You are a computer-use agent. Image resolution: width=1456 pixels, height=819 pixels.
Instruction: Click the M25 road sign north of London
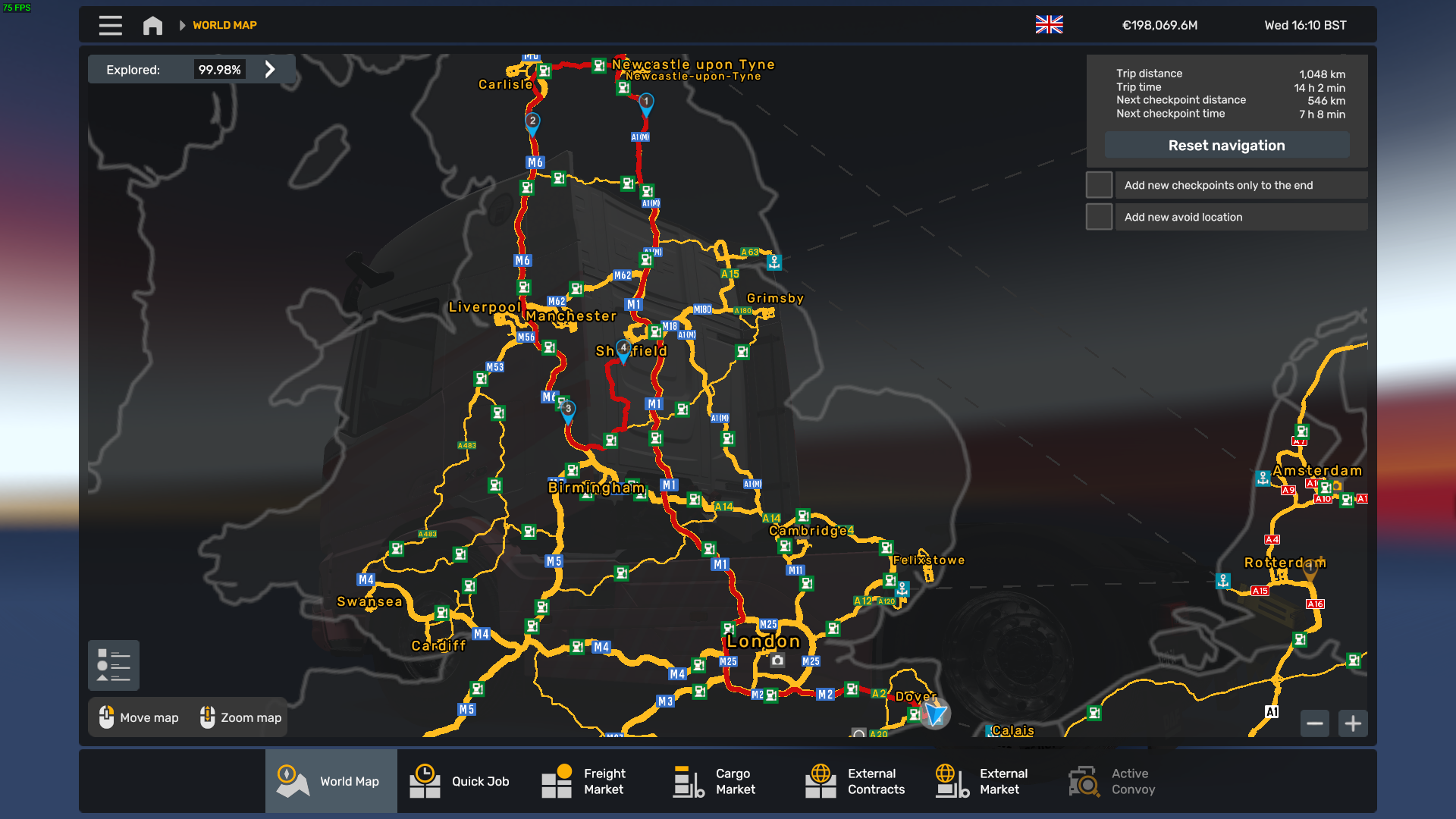click(768, 625)
